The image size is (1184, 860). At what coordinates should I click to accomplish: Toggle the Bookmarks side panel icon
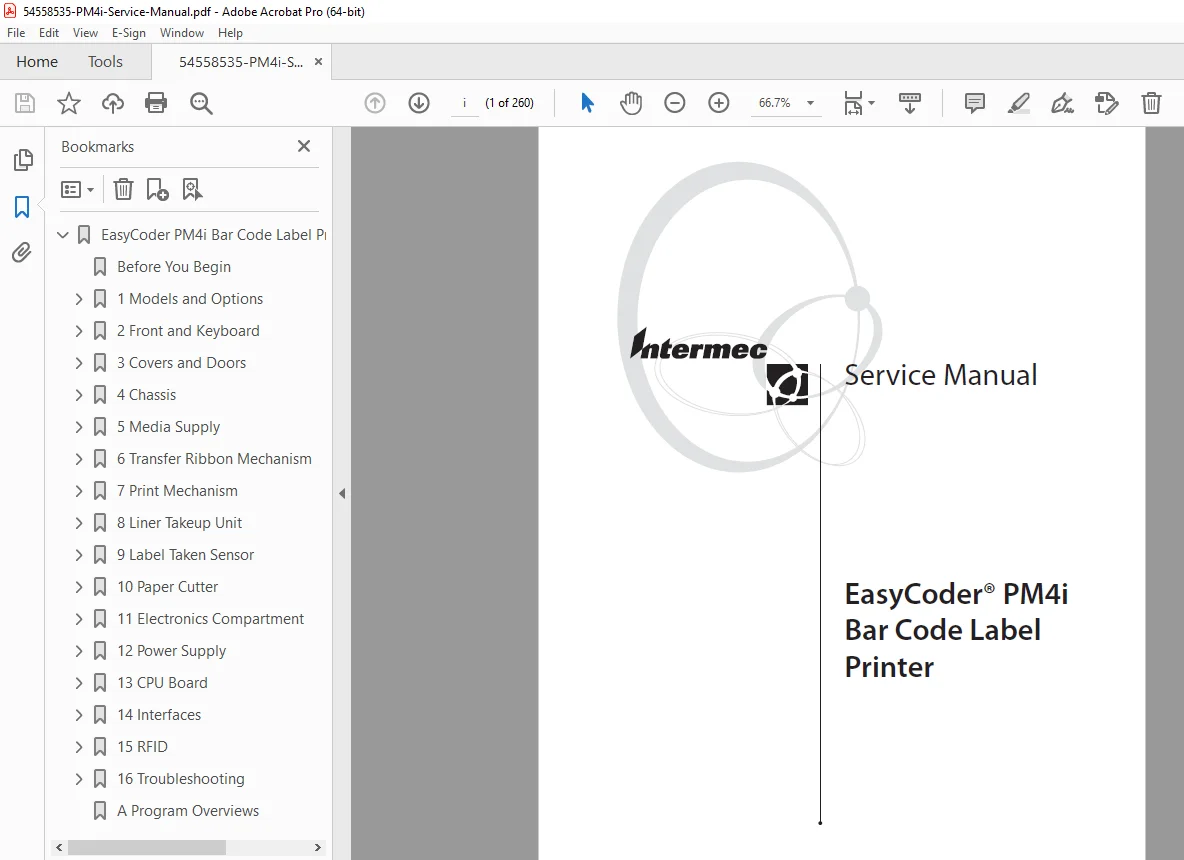click(23, 207)
